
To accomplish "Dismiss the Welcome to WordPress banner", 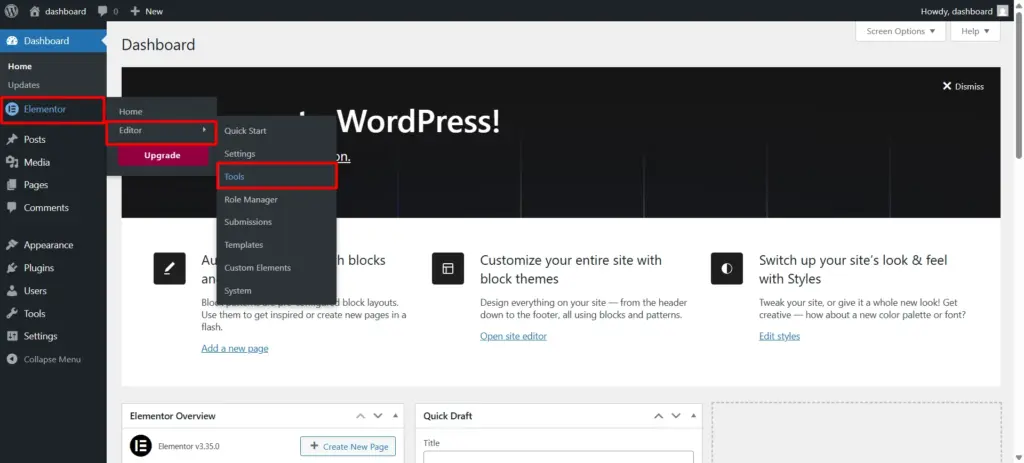I will point(963,86).
